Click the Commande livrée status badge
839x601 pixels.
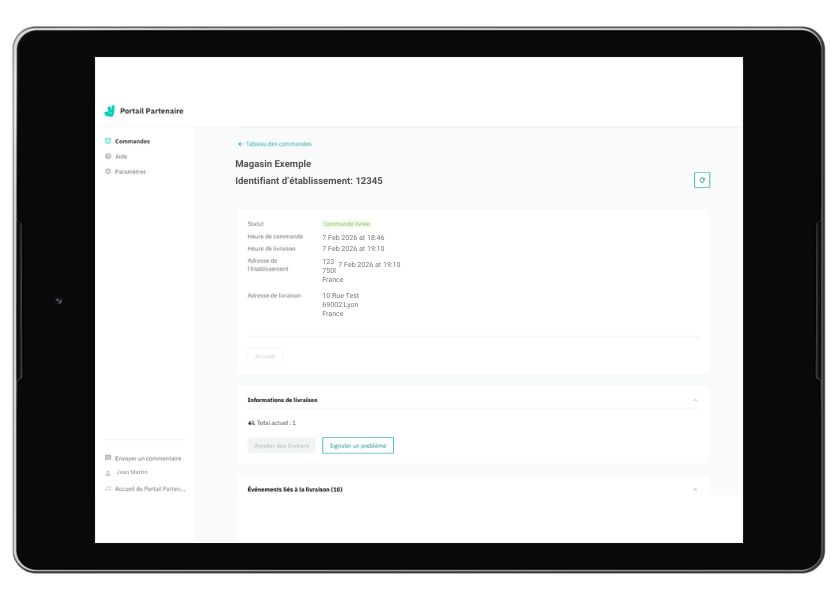[346, 224]
